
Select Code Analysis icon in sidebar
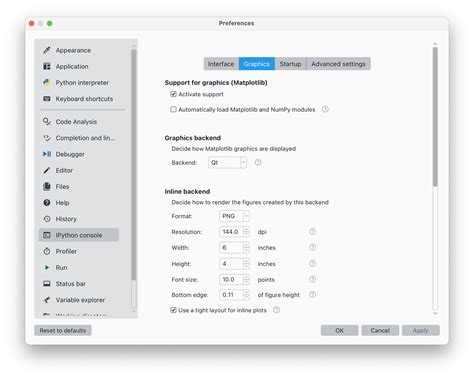click(47, 122)
